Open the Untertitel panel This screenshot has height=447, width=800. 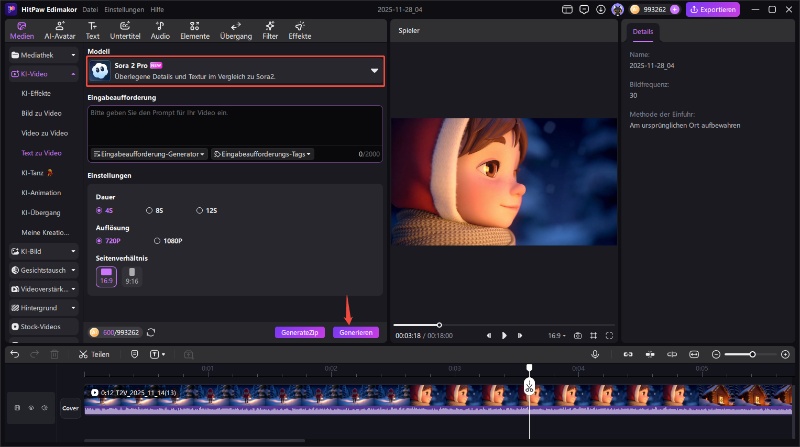[124, 29]
